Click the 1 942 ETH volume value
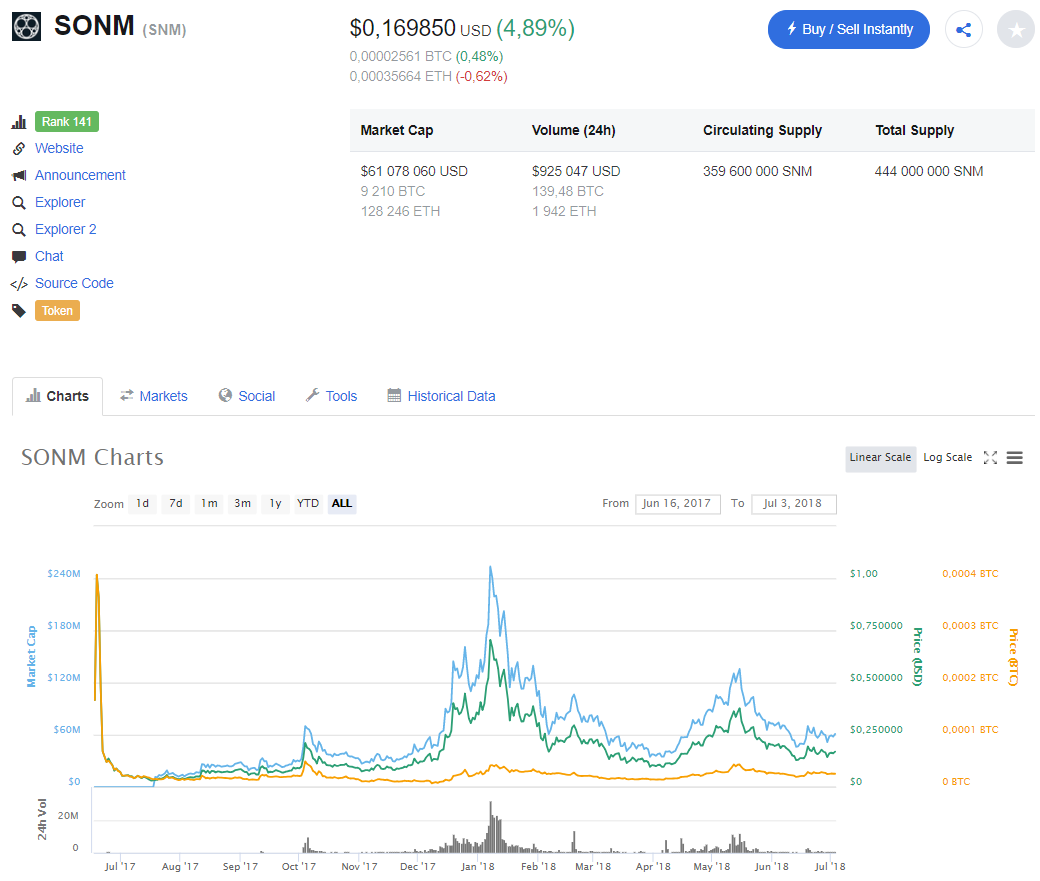The height and width of the screenshot is (881, 1040). pos(564,212)
